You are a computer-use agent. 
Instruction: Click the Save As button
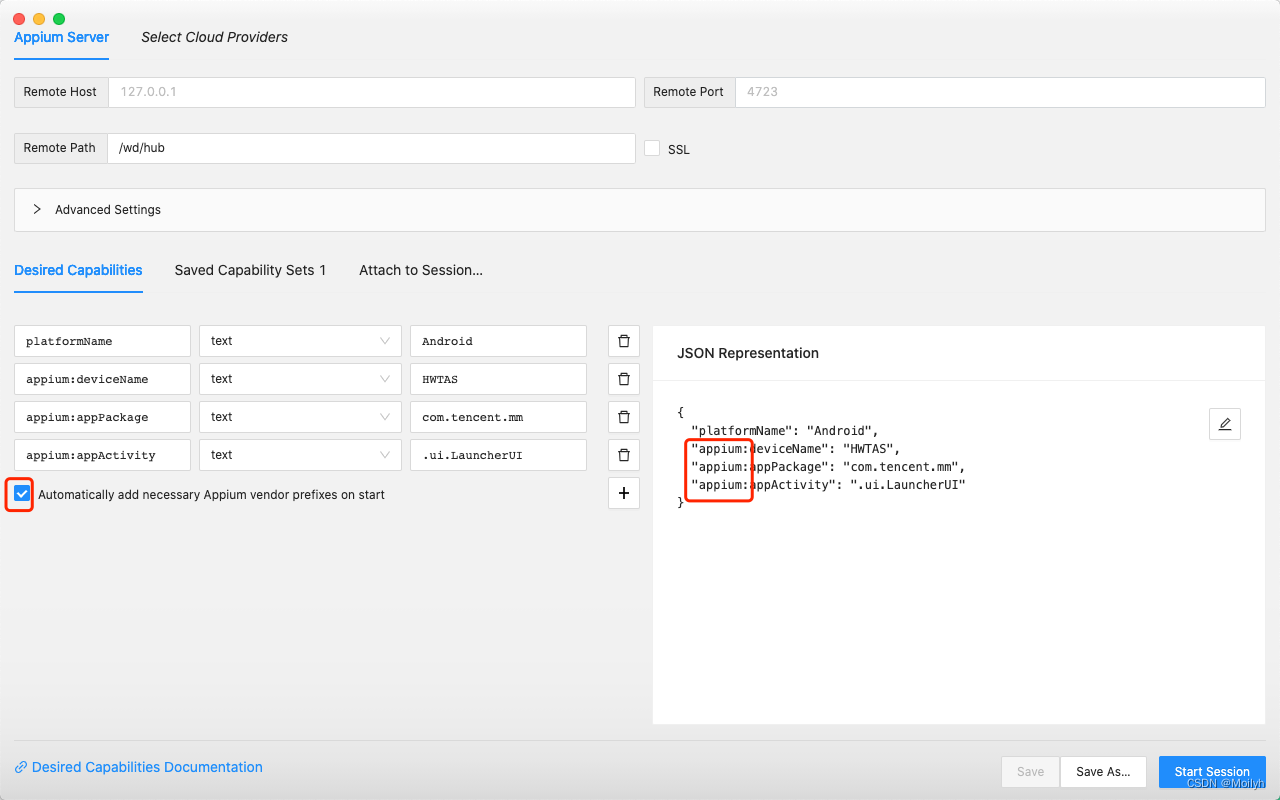pos(1103,772)
